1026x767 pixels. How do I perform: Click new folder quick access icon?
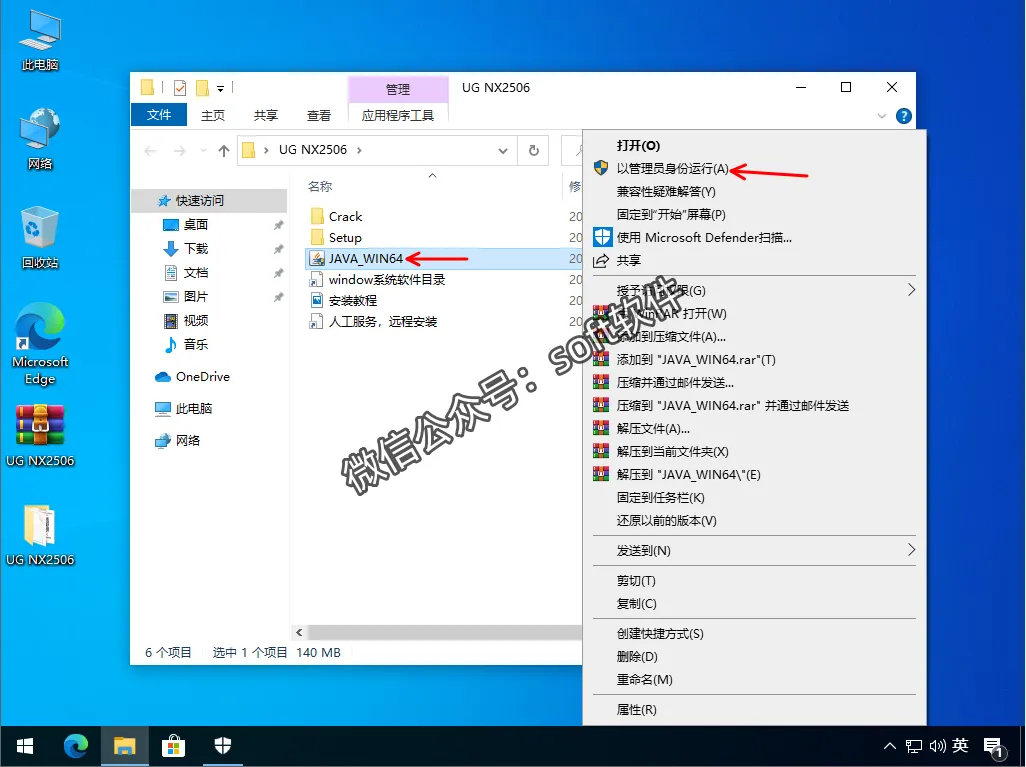click(203, 88)
